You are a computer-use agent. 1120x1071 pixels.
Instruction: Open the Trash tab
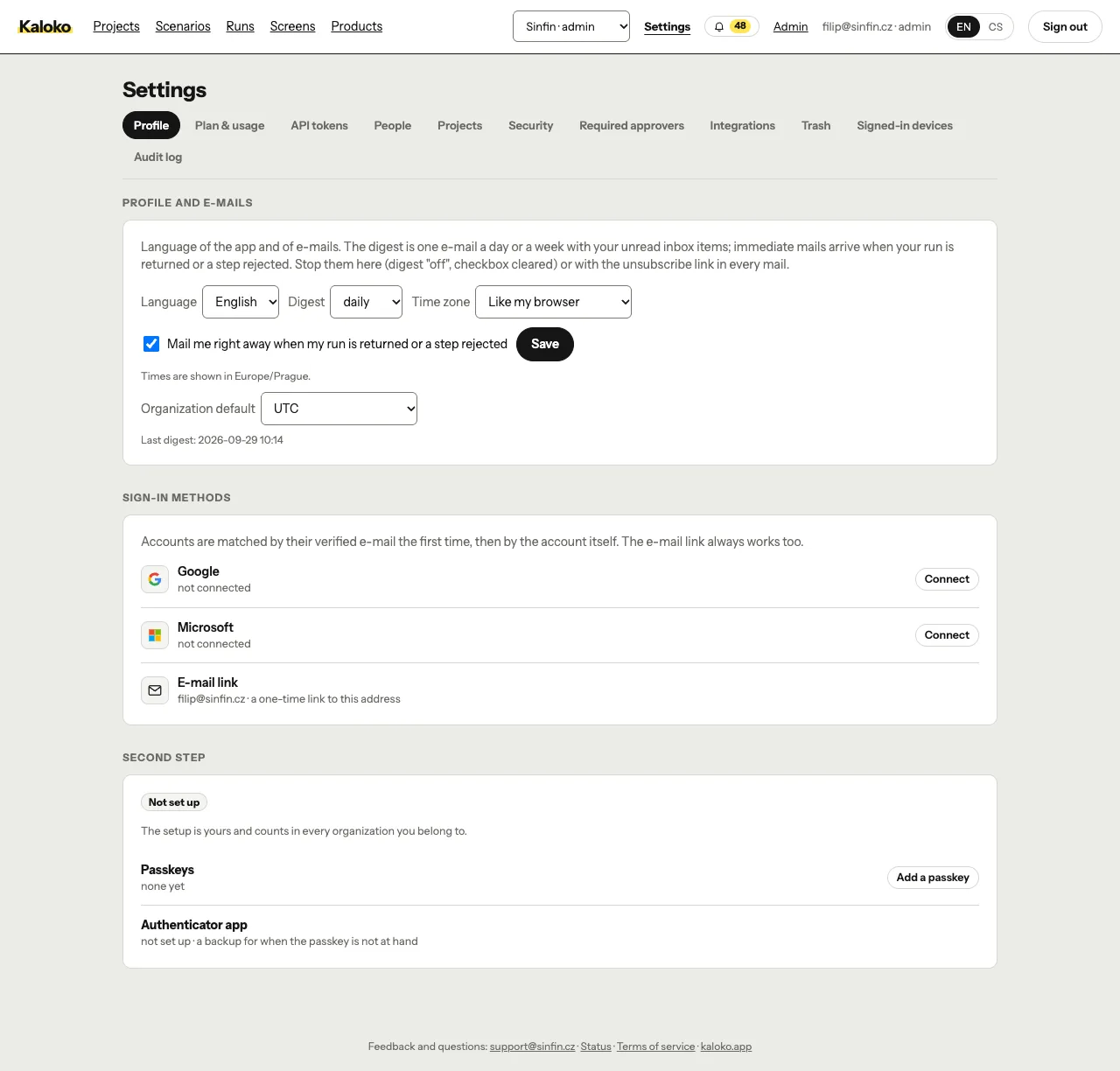816,126
